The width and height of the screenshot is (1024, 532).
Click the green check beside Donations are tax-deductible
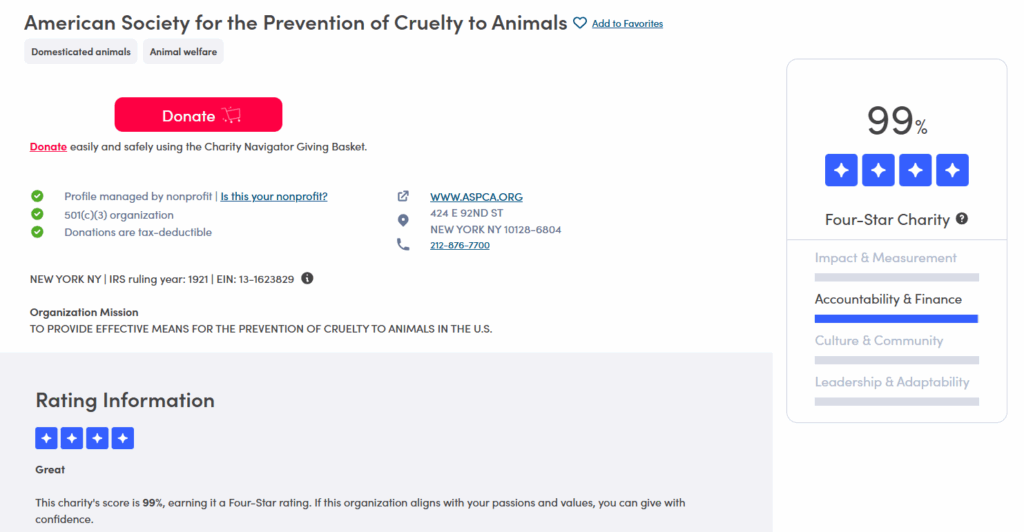coord(37,232)
